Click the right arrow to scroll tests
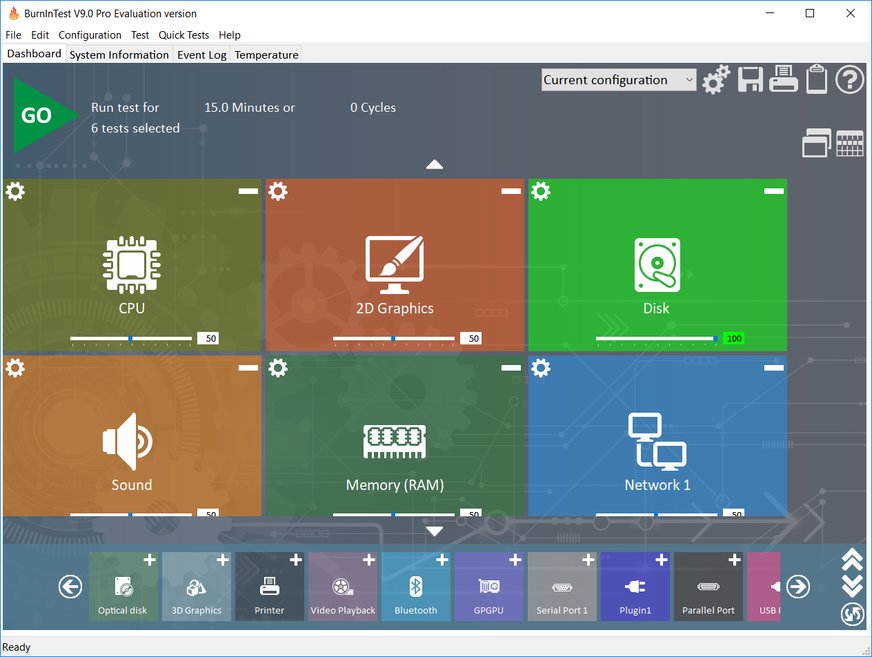 click(797, 586)
